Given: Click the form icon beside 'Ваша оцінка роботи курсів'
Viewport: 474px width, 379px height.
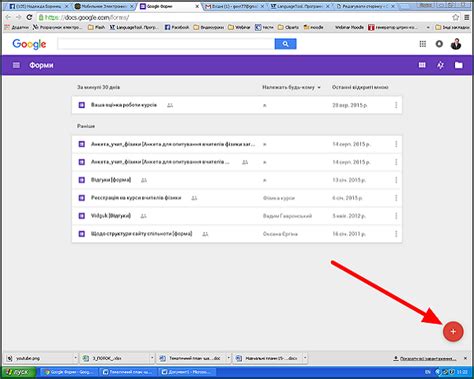Looking at the screenshot, I should click(x=82, y=105).
